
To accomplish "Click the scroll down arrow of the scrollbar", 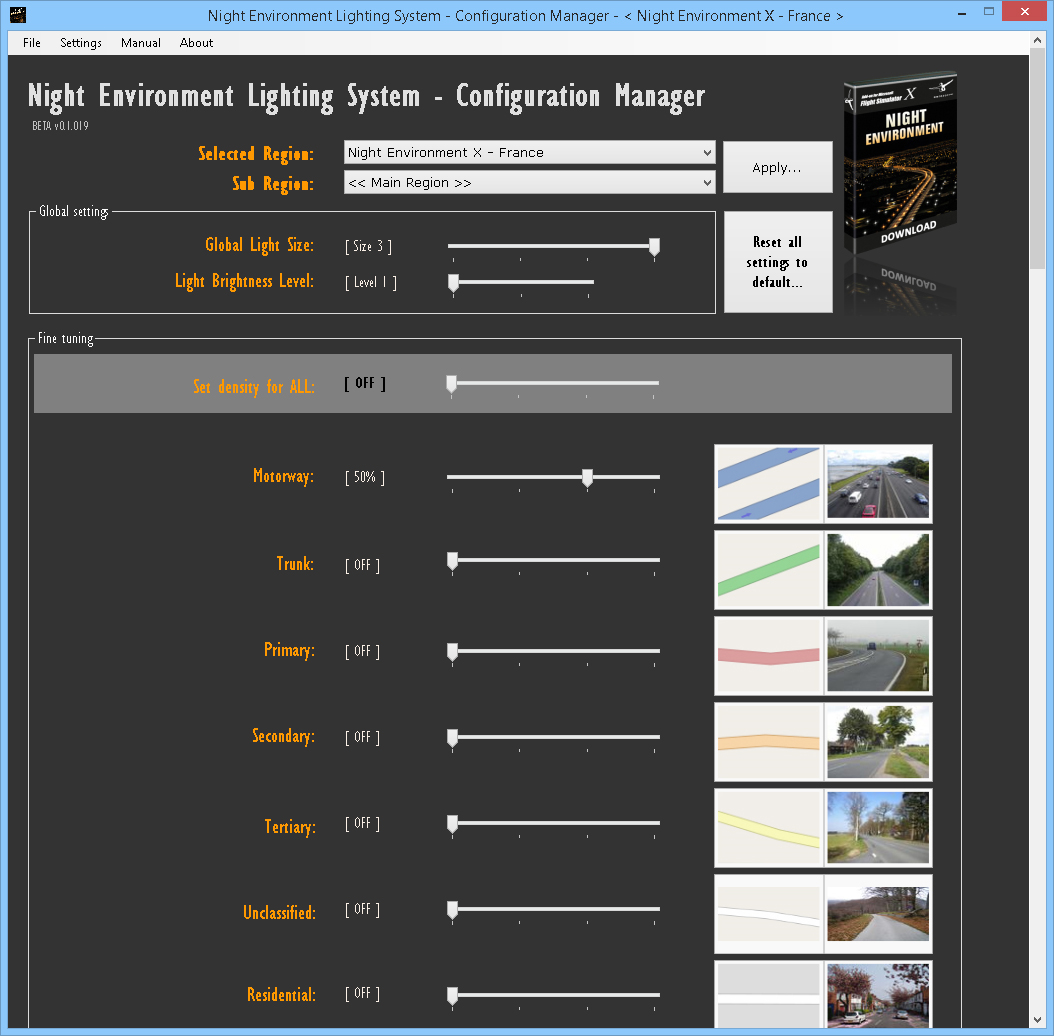I will click(1037, 1020).
